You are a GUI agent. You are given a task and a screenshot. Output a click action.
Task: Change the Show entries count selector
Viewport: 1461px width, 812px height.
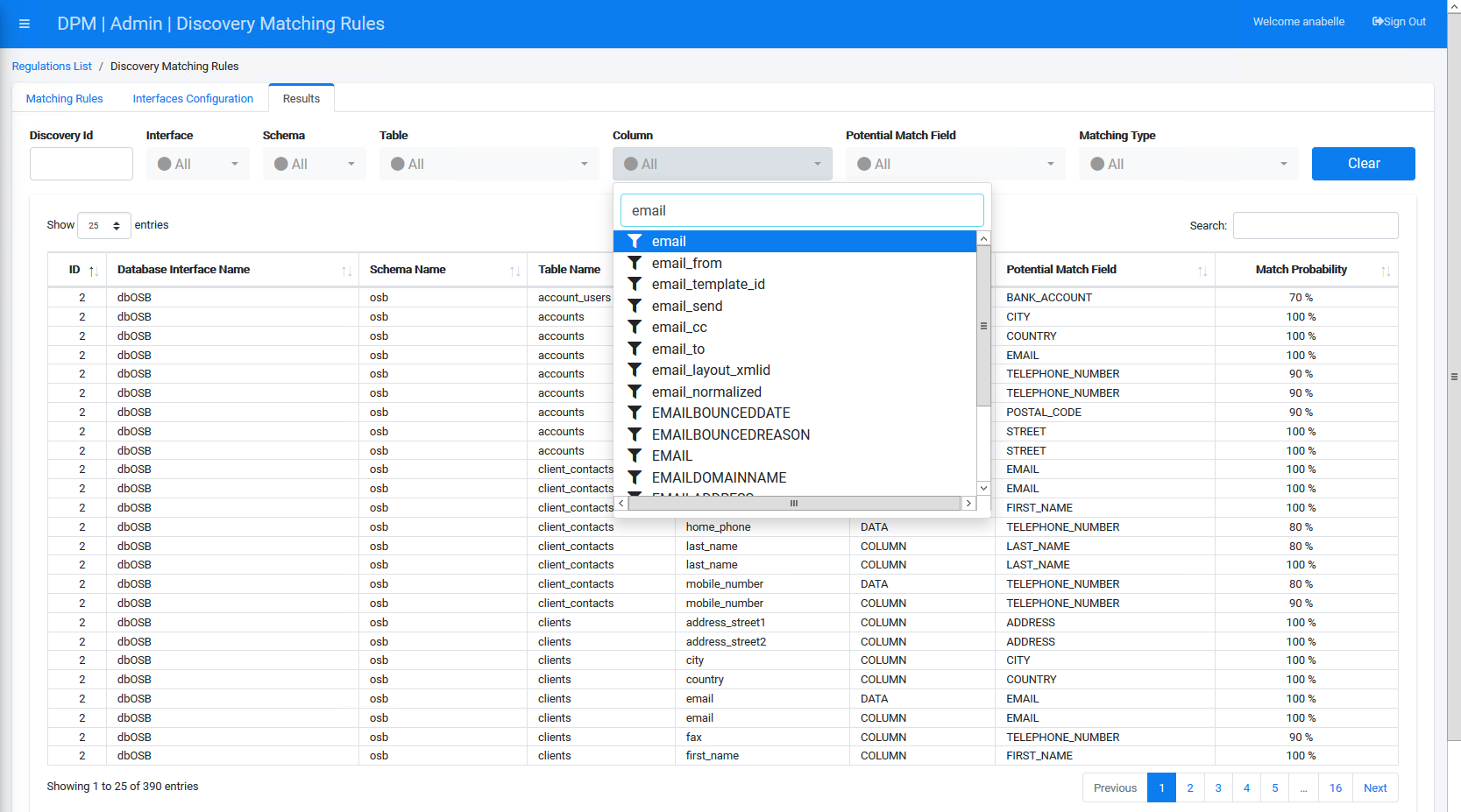(104, 225)
